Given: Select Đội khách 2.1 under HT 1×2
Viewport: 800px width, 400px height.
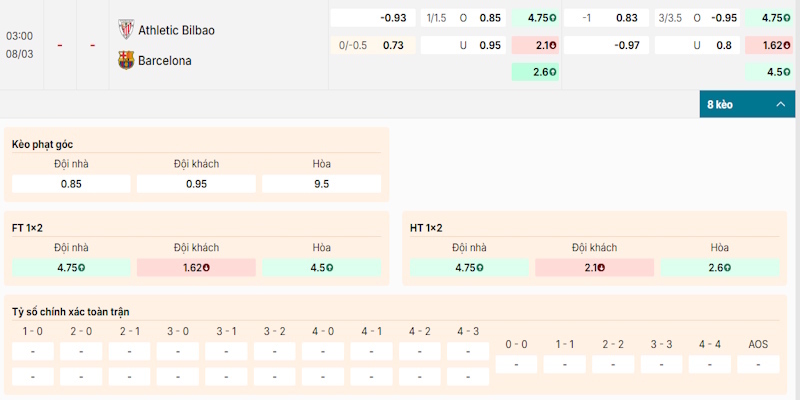Looking at the screenshot, I should click(x=594, y=268).
